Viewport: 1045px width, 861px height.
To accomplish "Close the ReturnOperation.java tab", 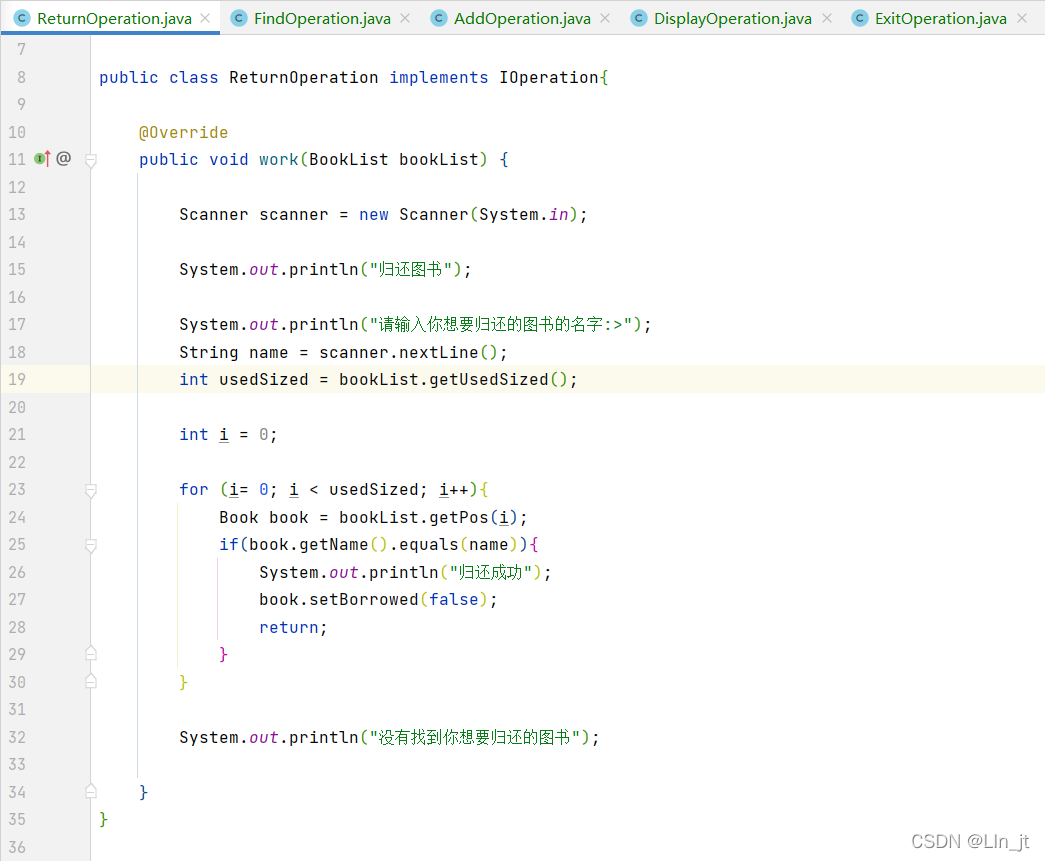I will (205, 19).
